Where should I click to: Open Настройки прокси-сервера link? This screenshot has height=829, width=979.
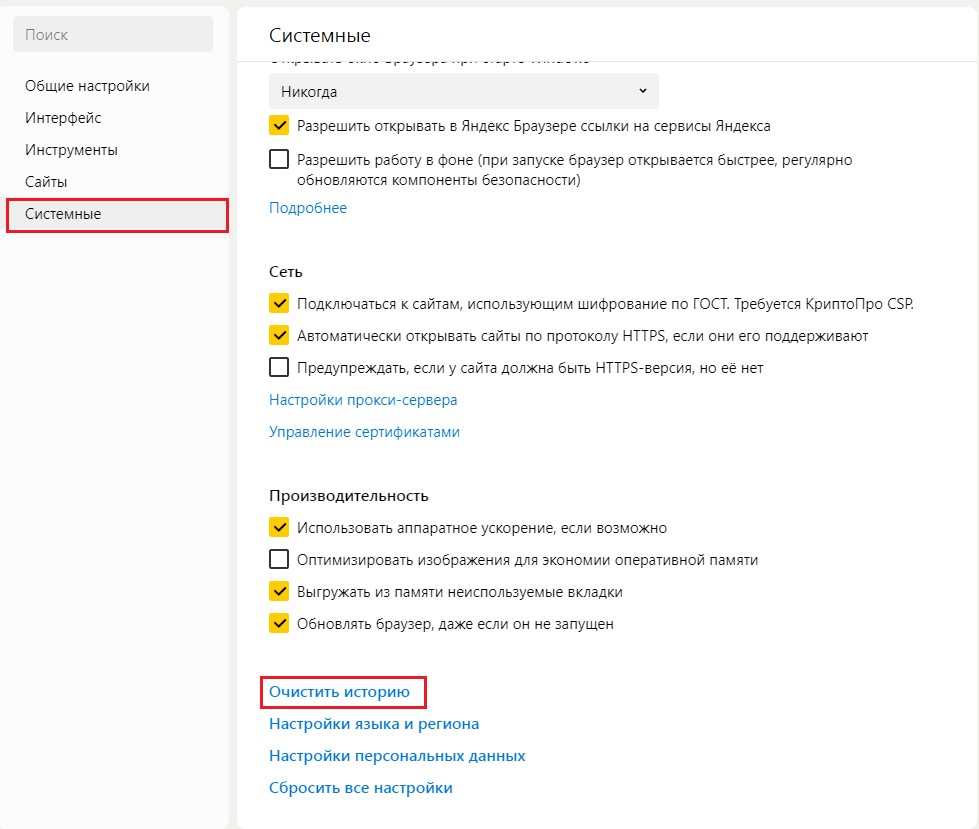(363, 400)
